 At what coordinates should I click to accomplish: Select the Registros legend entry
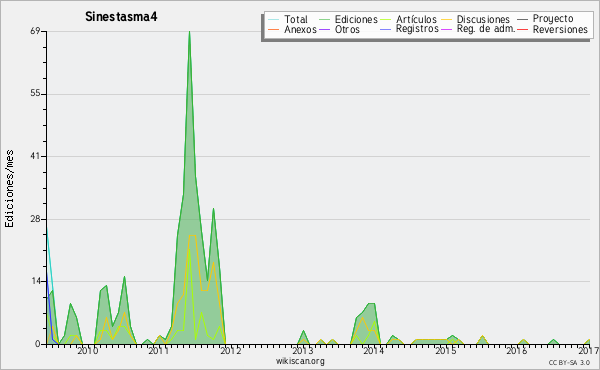click(417, 29)
